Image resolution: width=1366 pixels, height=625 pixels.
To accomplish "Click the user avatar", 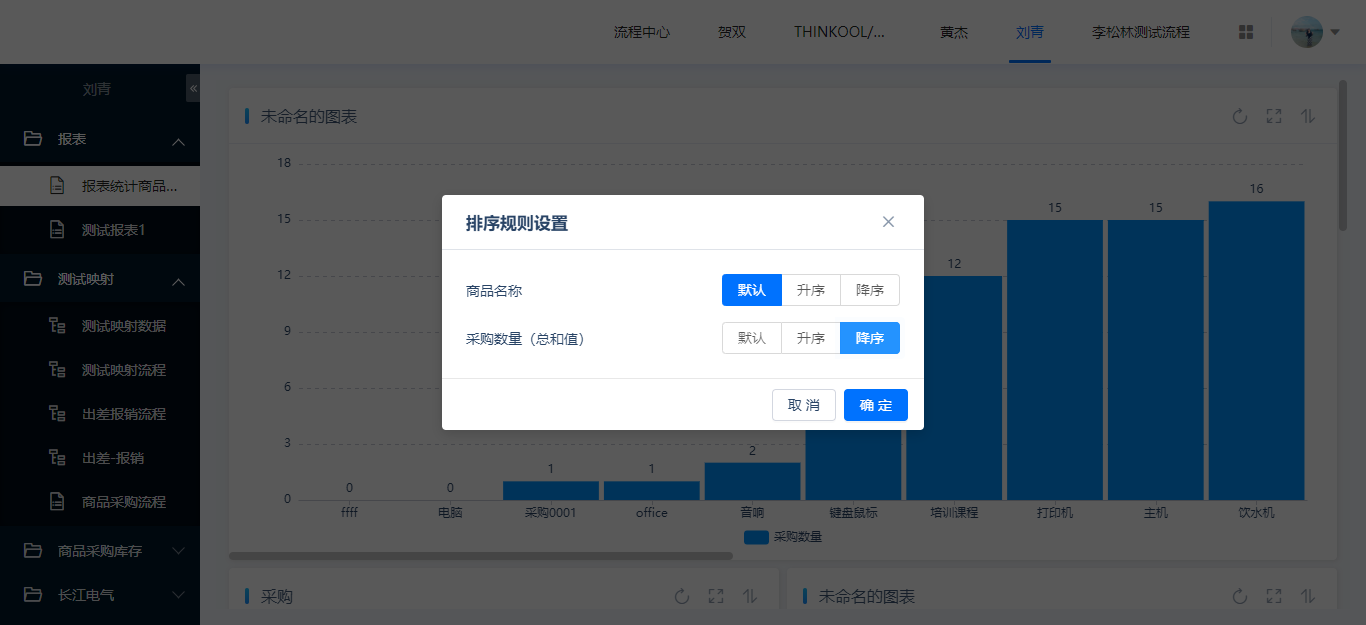I will [x=1307, y=32].
